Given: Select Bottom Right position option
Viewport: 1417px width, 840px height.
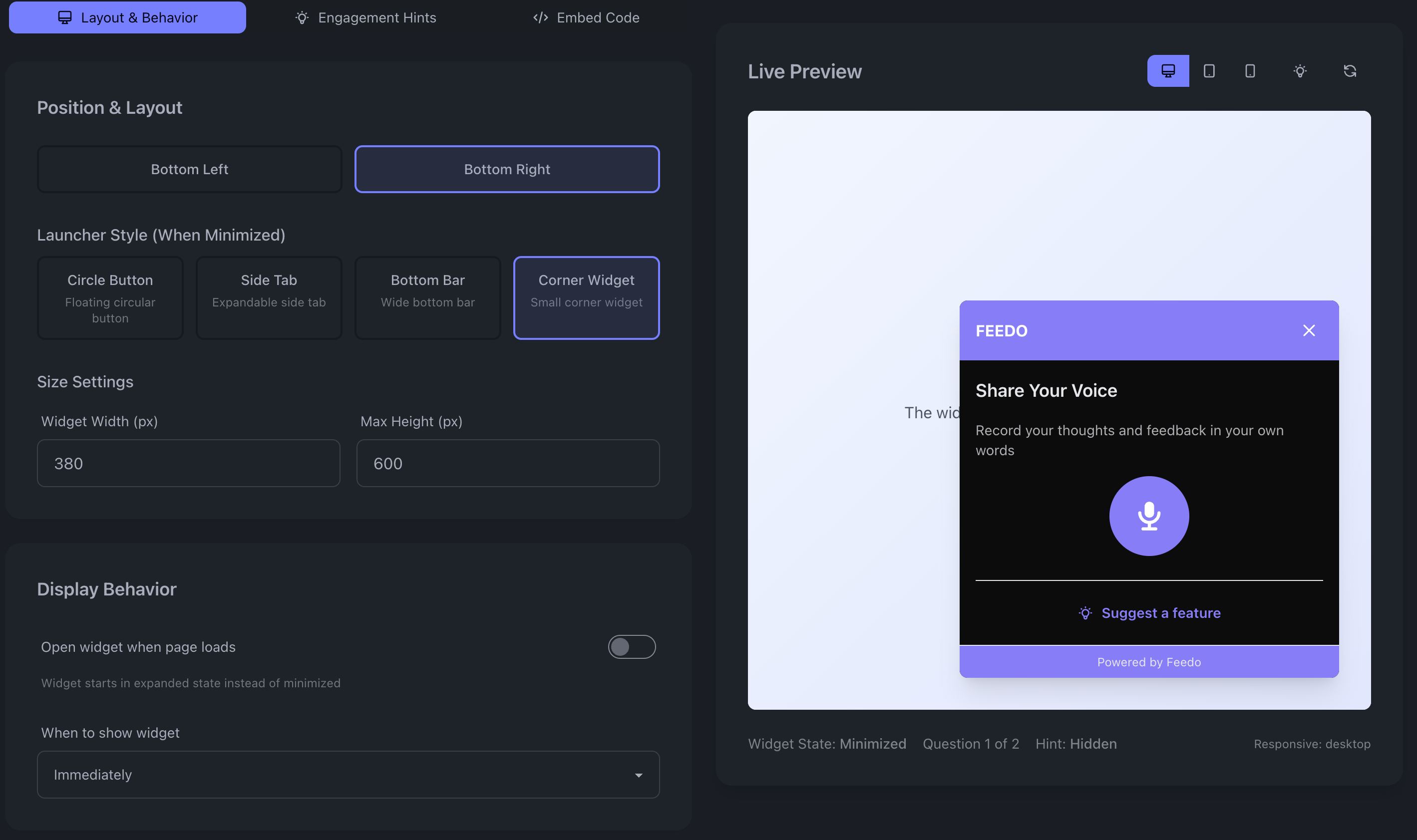Looking at the screenshot, I should pyautogui.click(x=507, y=169).
